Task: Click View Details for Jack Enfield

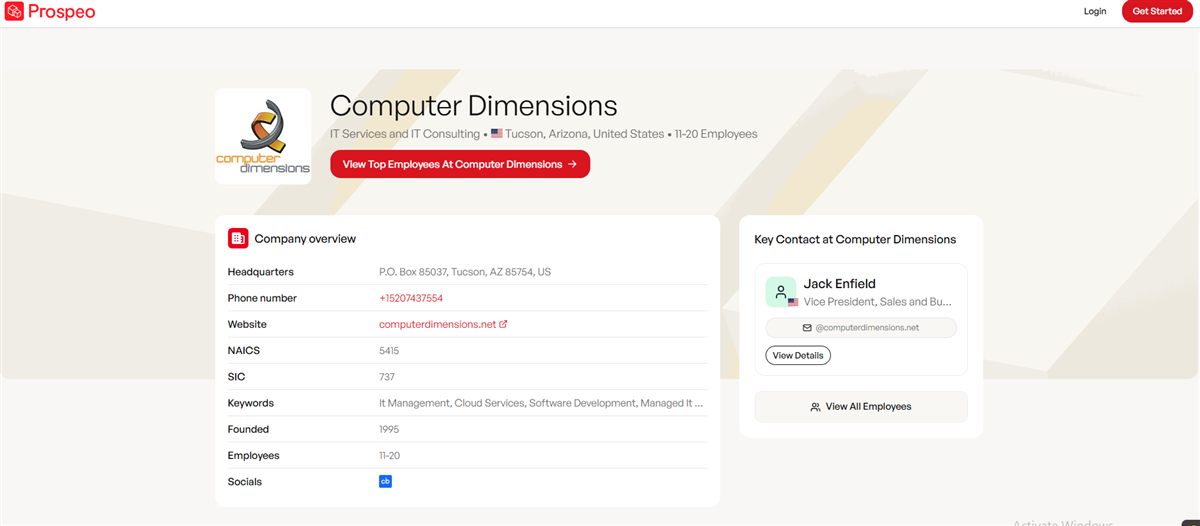Action: (x=798, y=355)
